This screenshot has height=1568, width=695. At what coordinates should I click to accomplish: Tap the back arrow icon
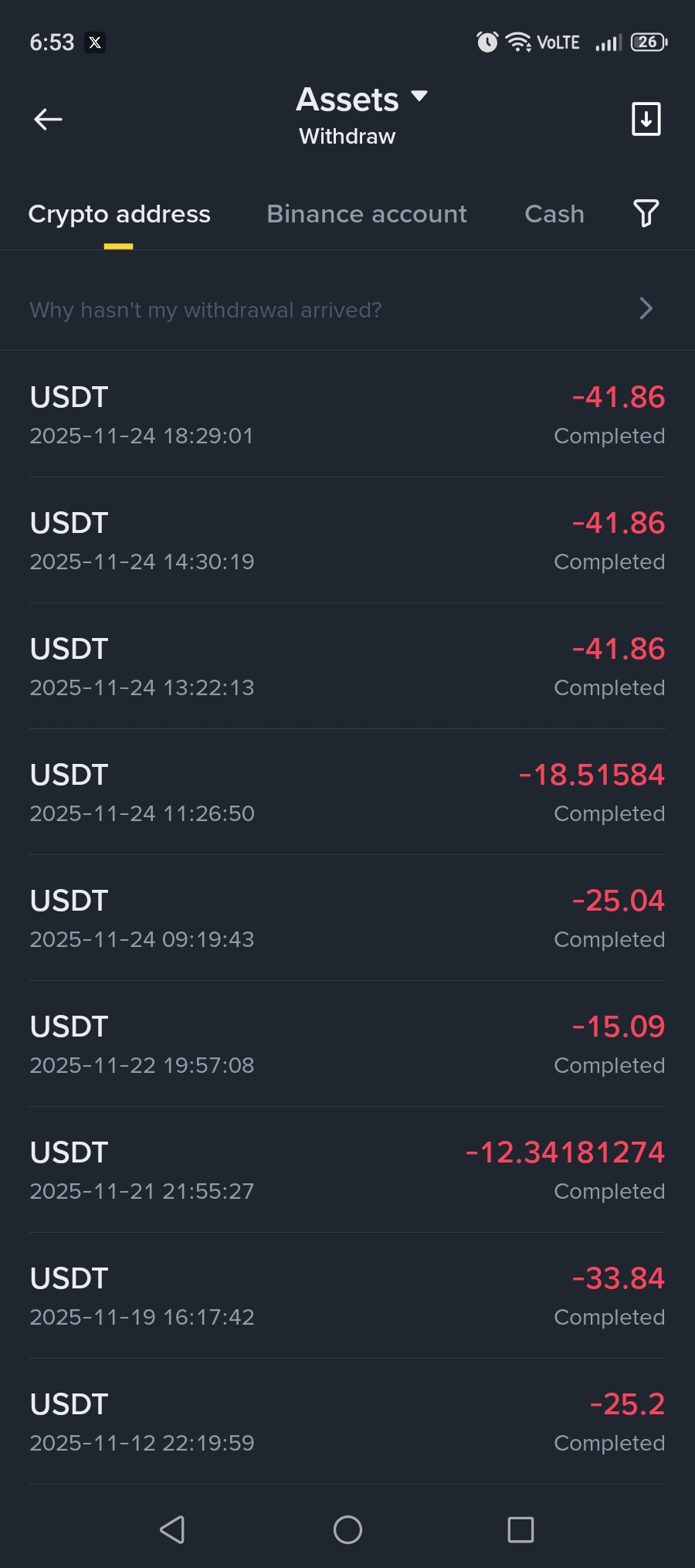tap(48, 119)
